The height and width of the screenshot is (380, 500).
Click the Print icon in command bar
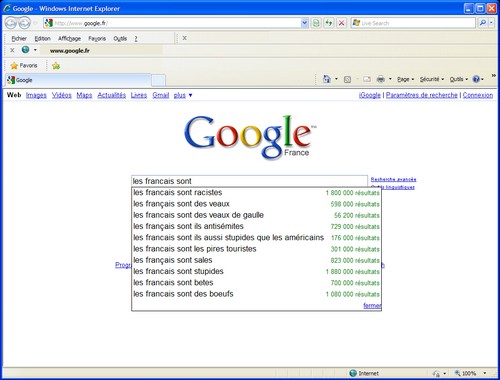(381, 79)
